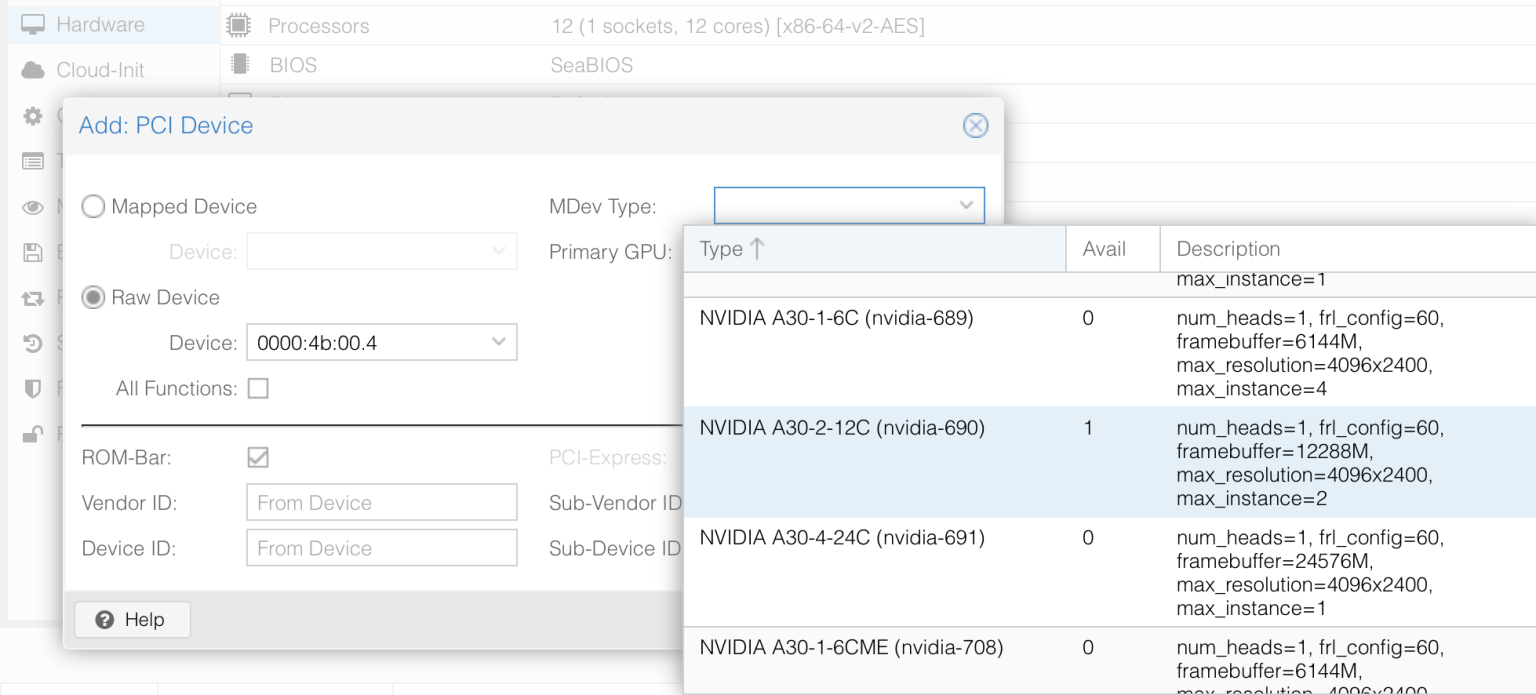The width and height of the screenshot is (1536, 695).
Task: Open the MDev Type dropdown
Action: (965, 204)
